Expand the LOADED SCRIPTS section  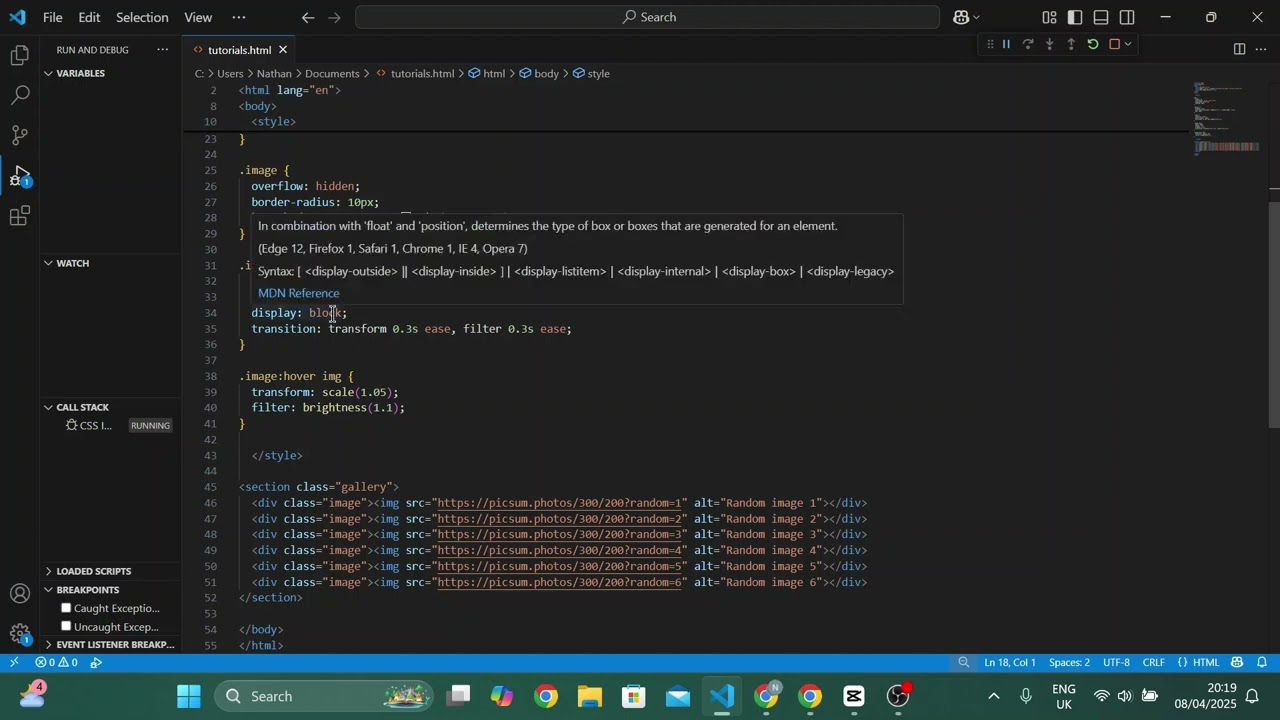110,571
